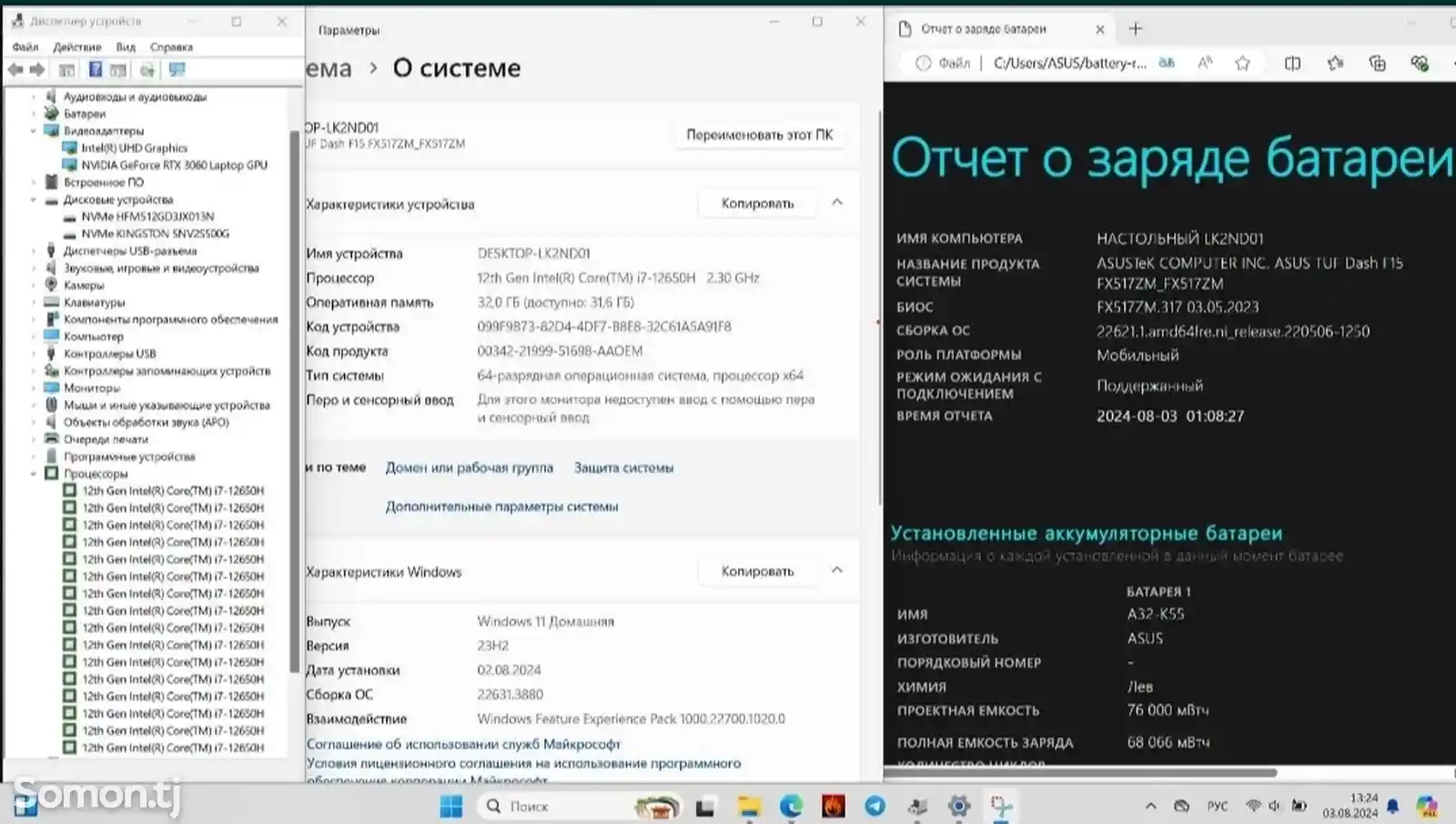Image resolution: width=1456 pixels, height=824 pixels.
Task: Update driver icon in Device Manager toolbar
Action: click(147, 70)
